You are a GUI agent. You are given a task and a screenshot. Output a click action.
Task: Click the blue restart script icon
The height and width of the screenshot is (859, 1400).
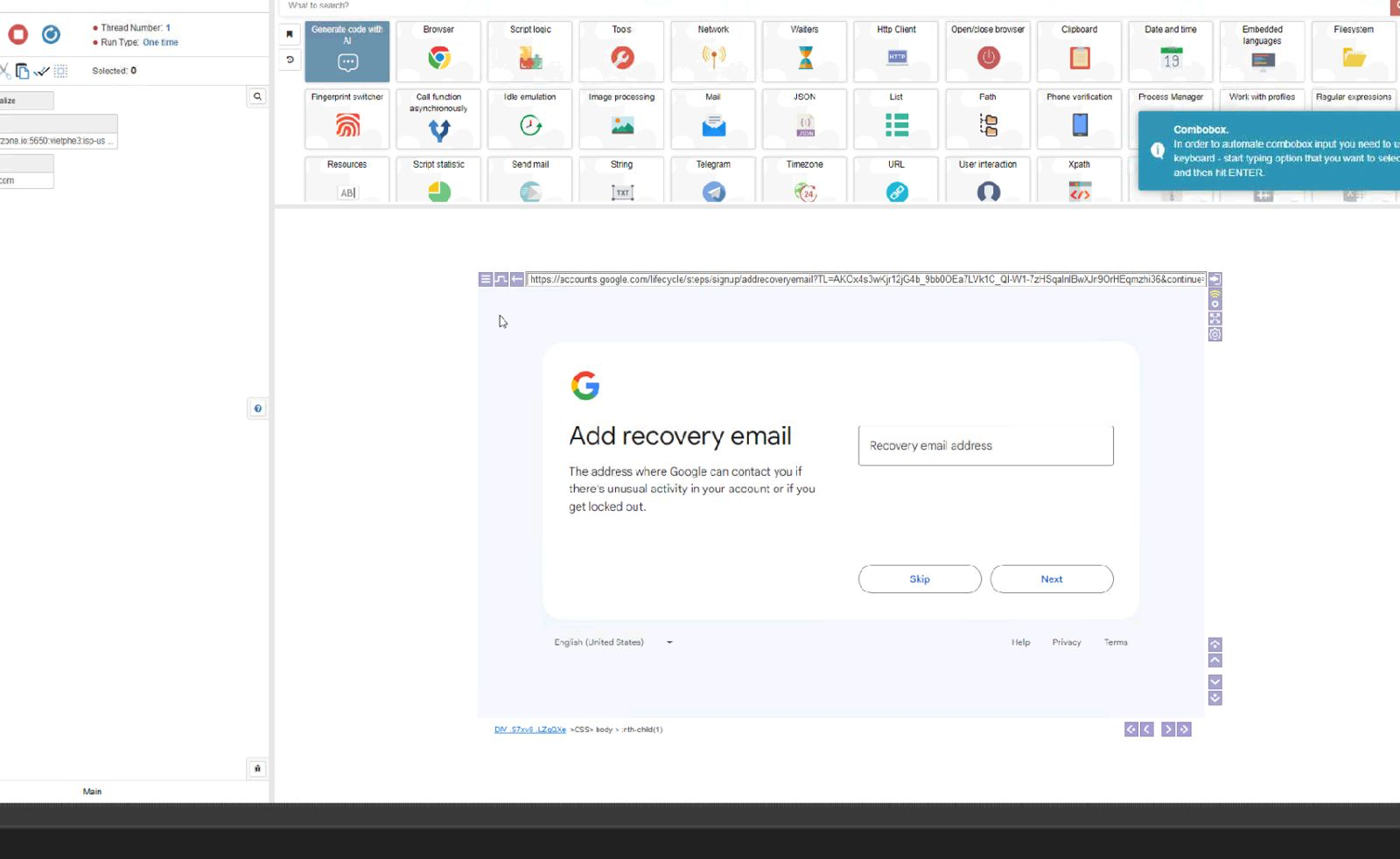[x=52, y=35]
